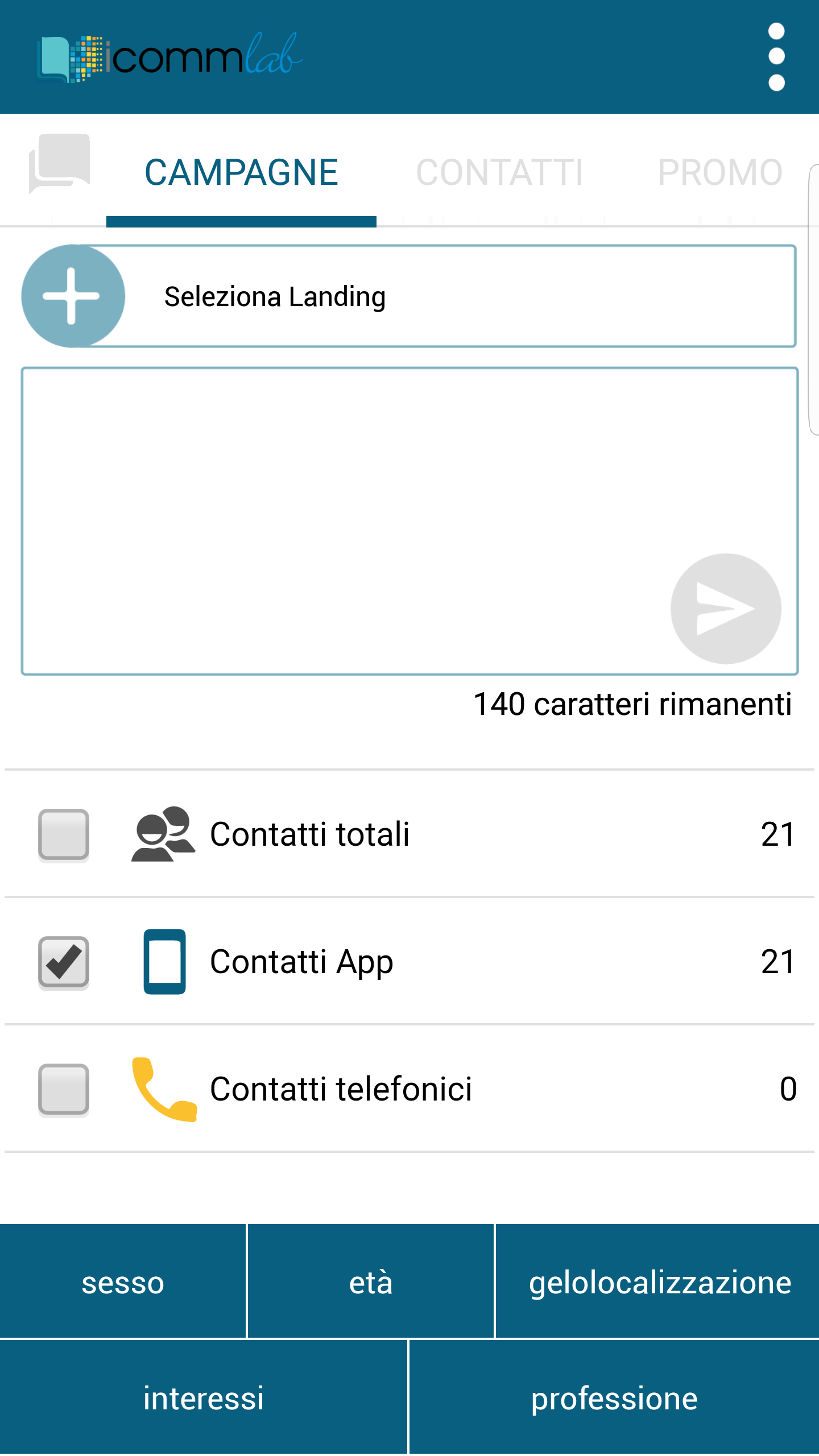
Task: Switch to the PROMO tab
Action: point(720,172)
